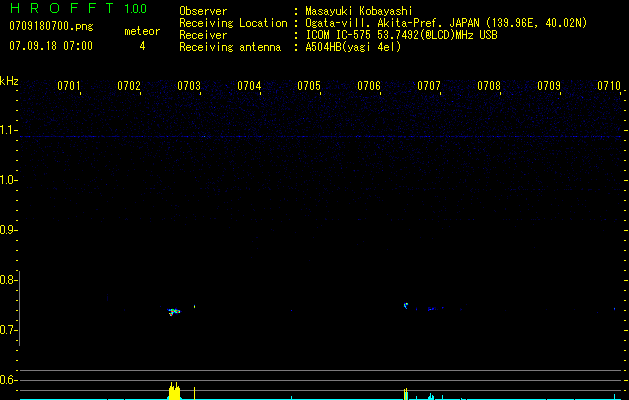This screenshot has height=400, width=629.
Task: Click the multicolored meteor echo before 0703
Action: click(174, 311)
